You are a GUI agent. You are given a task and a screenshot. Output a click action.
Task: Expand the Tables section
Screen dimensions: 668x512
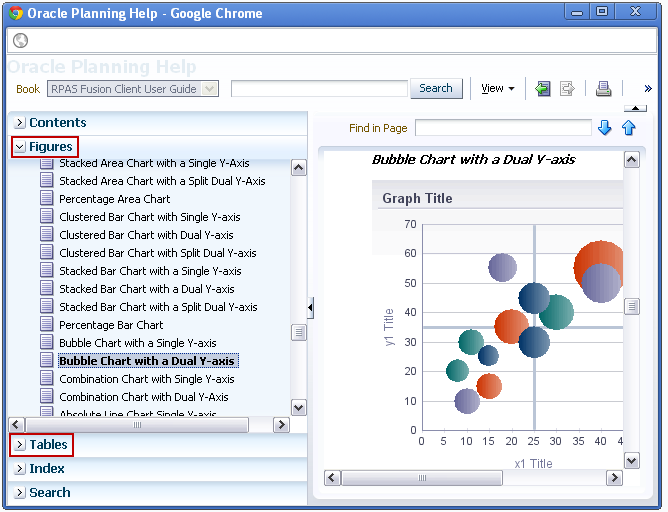point(19,445)
